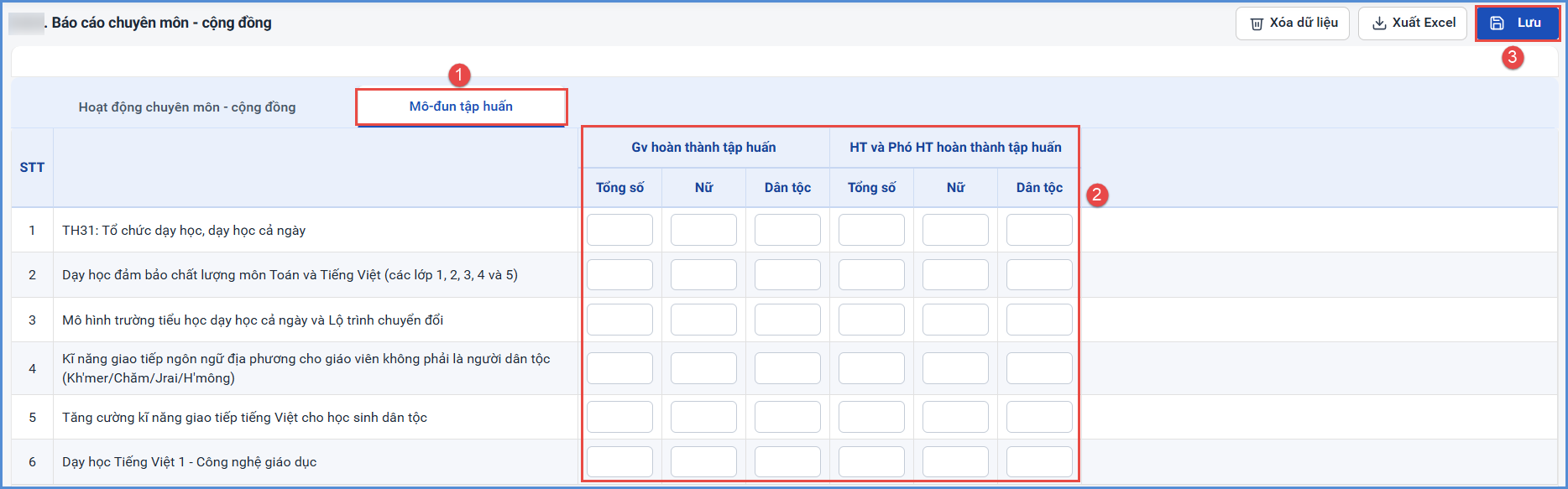
Task: Click the Xuất Excel button label
Action: tap(1424, 23)
